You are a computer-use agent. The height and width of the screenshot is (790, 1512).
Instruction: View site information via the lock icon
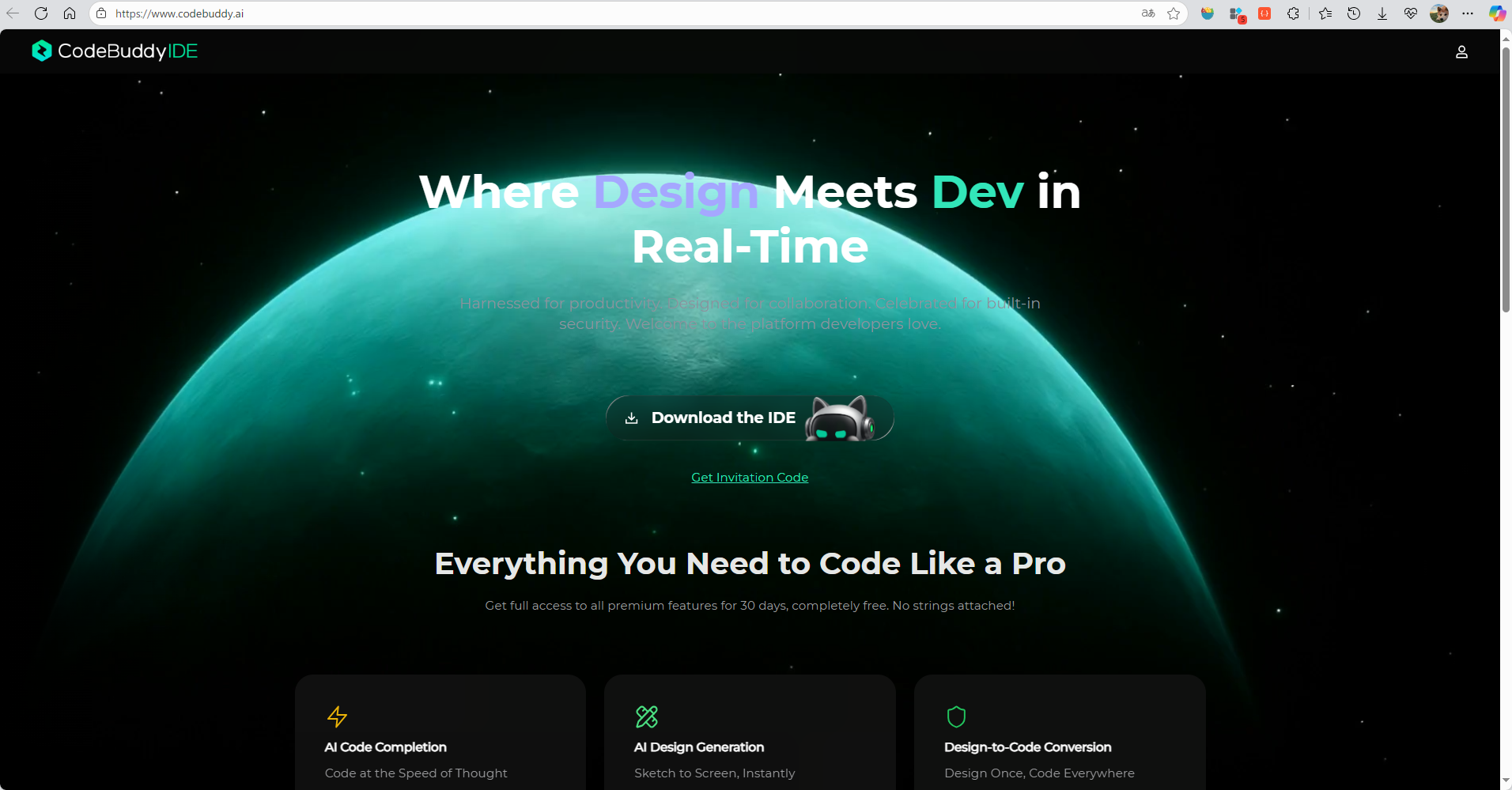click(101, 13)
